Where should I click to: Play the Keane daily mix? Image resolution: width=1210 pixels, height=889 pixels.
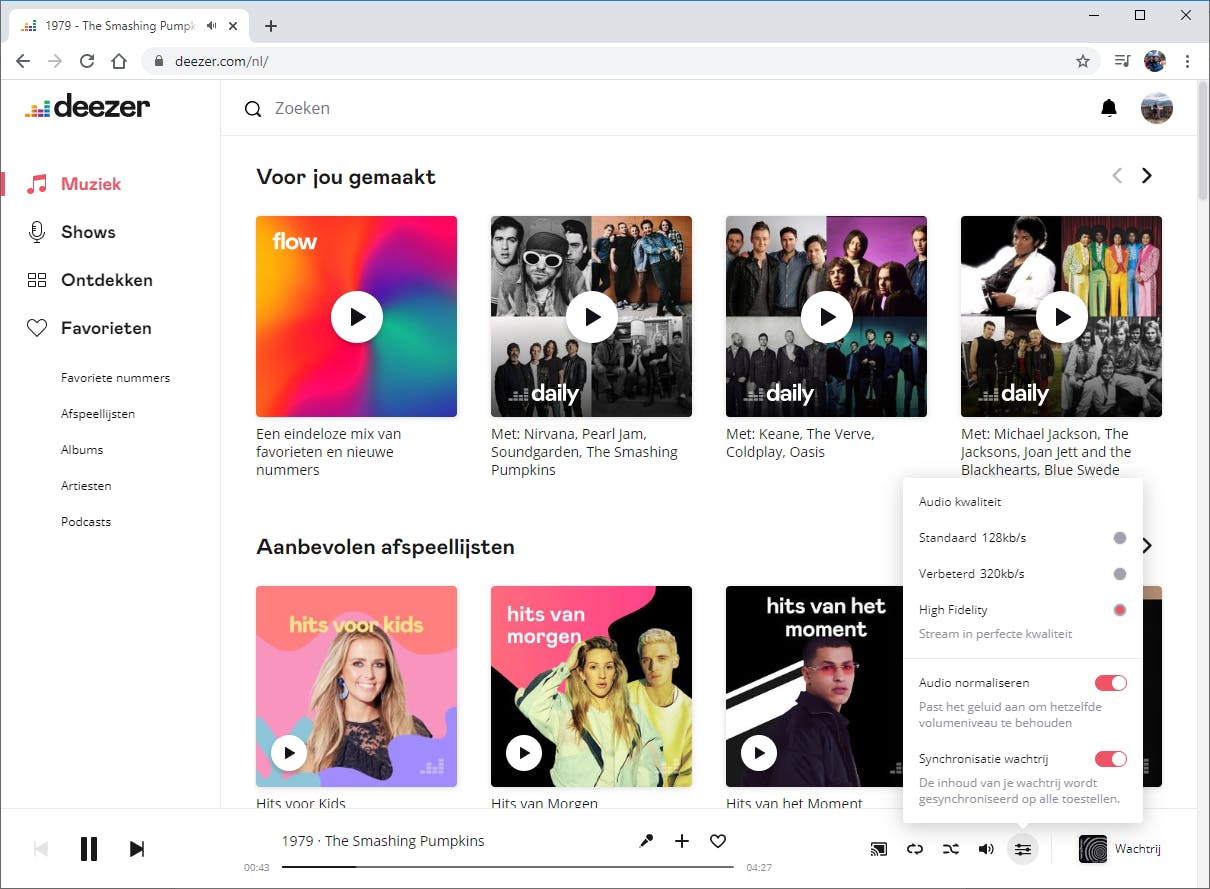point(827,317)
